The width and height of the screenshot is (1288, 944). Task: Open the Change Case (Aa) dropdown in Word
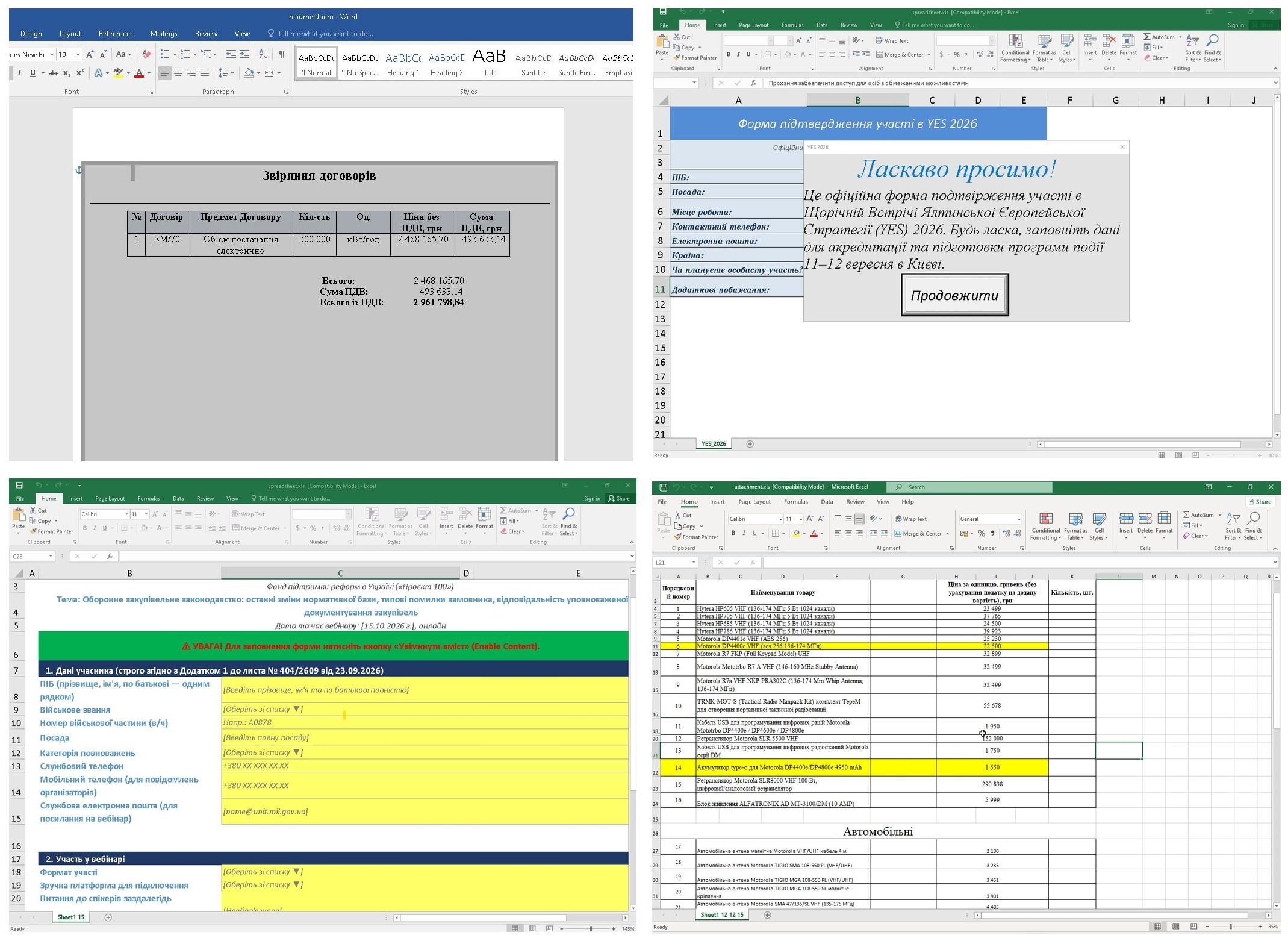click(x=123, y=54)
